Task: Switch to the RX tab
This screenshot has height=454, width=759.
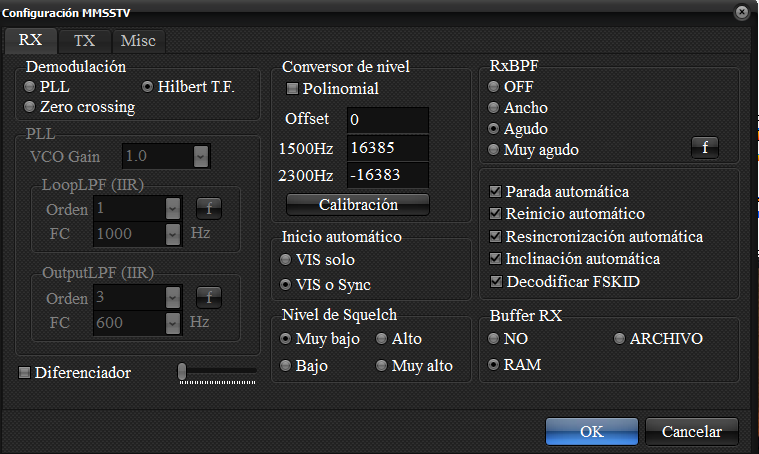Action: click(30, 40)
